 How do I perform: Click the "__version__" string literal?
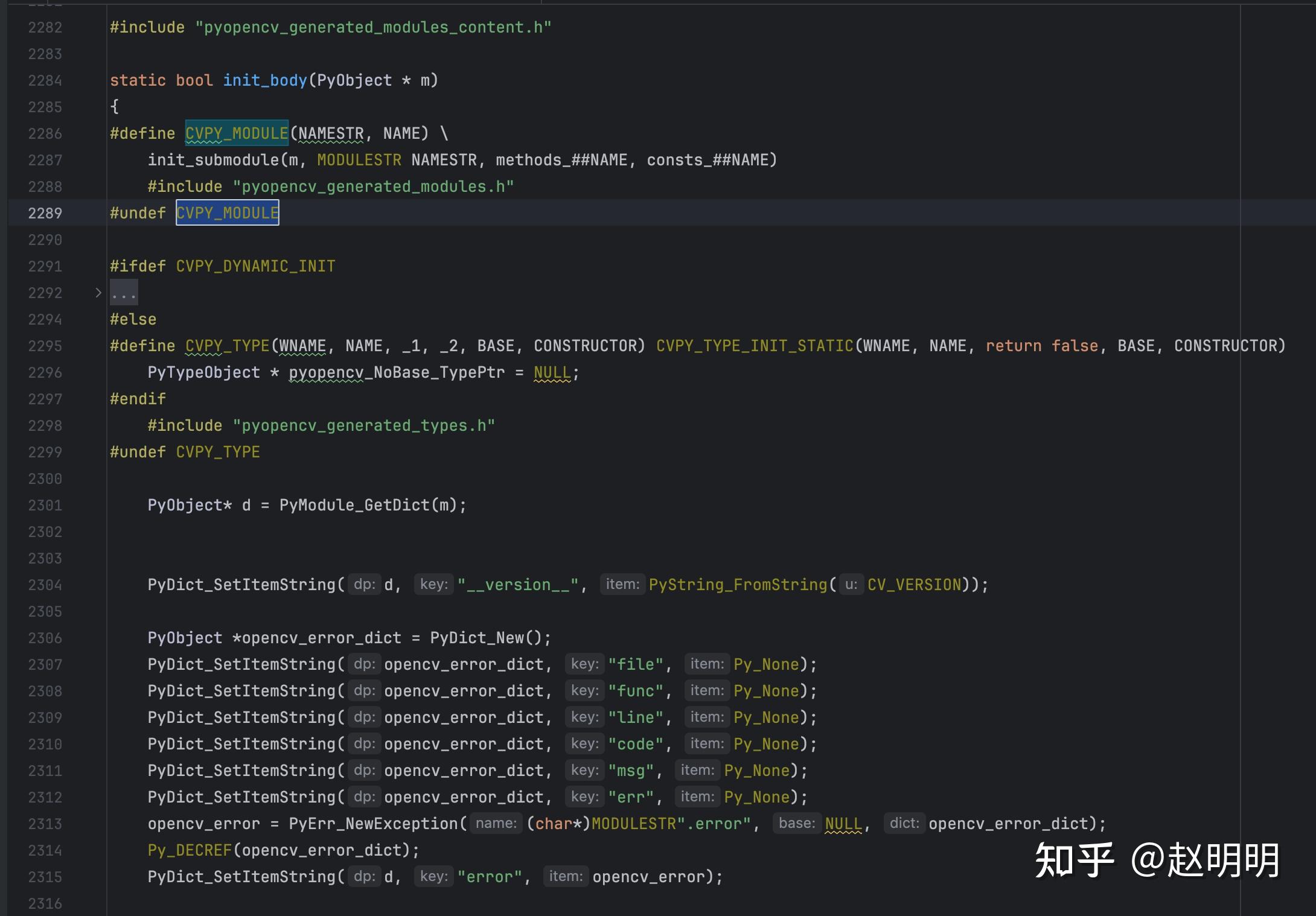pos(519,585)
